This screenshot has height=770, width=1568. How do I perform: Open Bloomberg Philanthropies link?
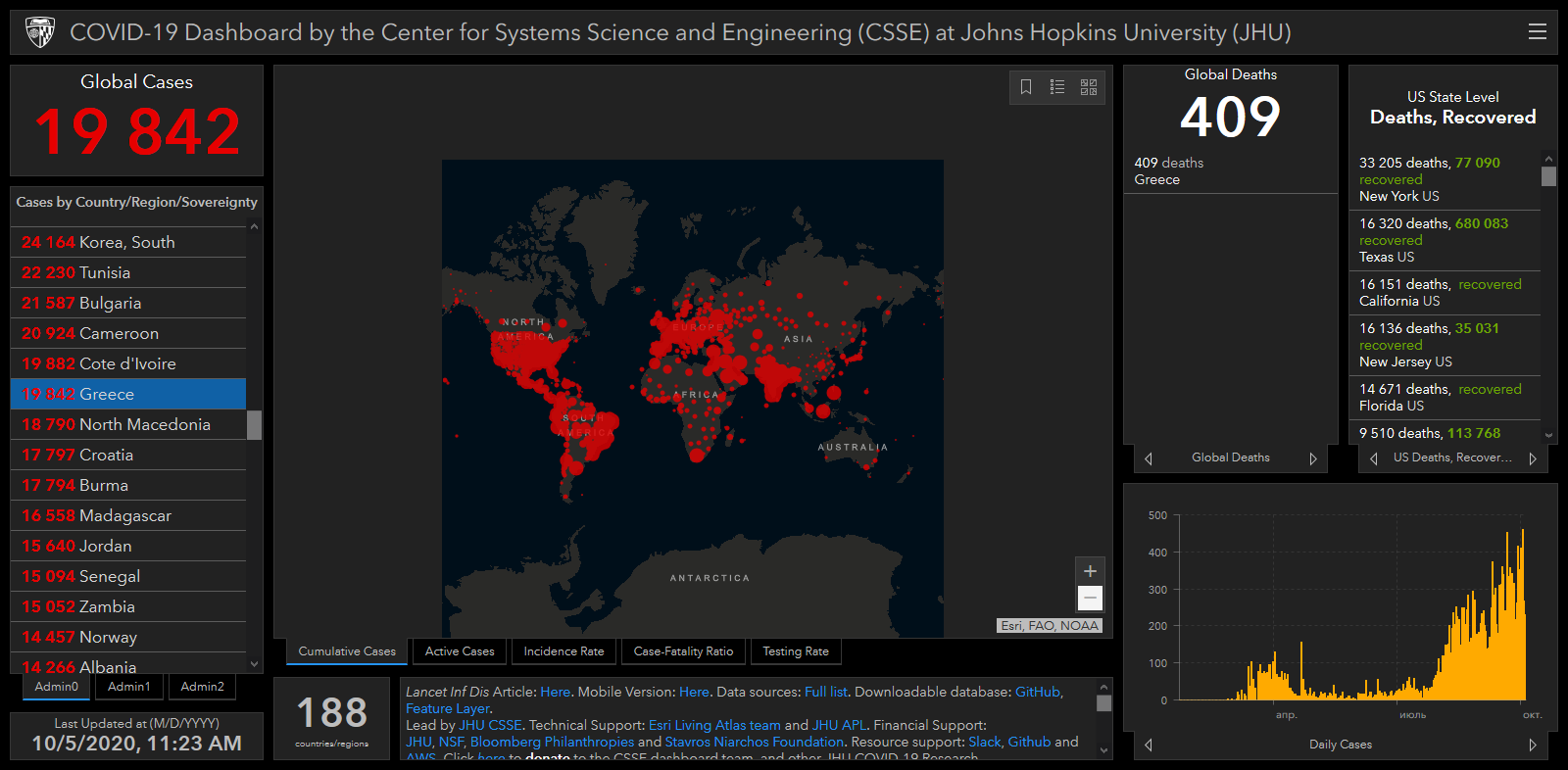552,742
